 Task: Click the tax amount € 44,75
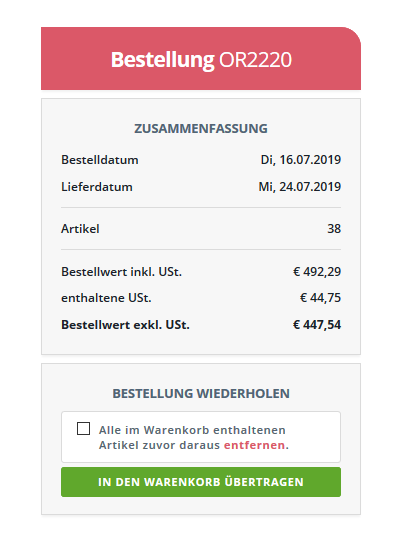pyautogui.click(x=320, y=298)
